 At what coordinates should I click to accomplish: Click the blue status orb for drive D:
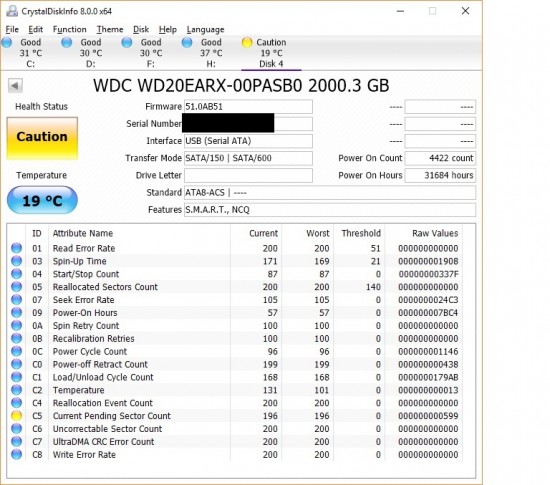point(67,42)
